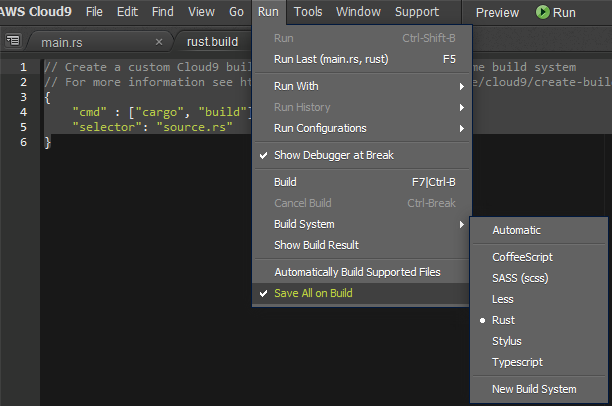Image resolution: width=612 pixels, height=406 pixels.
Task: Choose New Build System entry
Action: pyautogui.click(x=534, y=389)
